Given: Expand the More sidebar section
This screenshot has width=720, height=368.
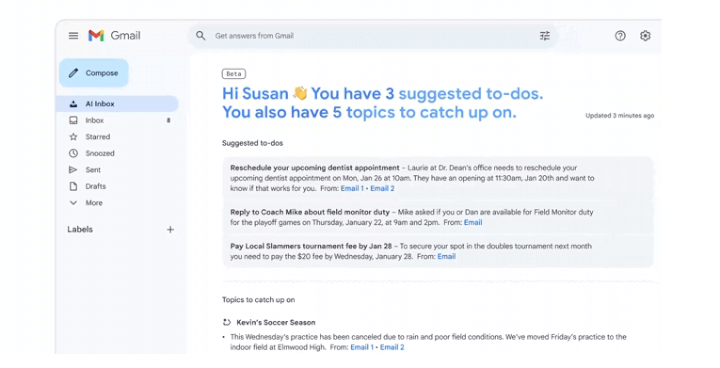Looking at the screenshot, I should click(x=117, y=203).
